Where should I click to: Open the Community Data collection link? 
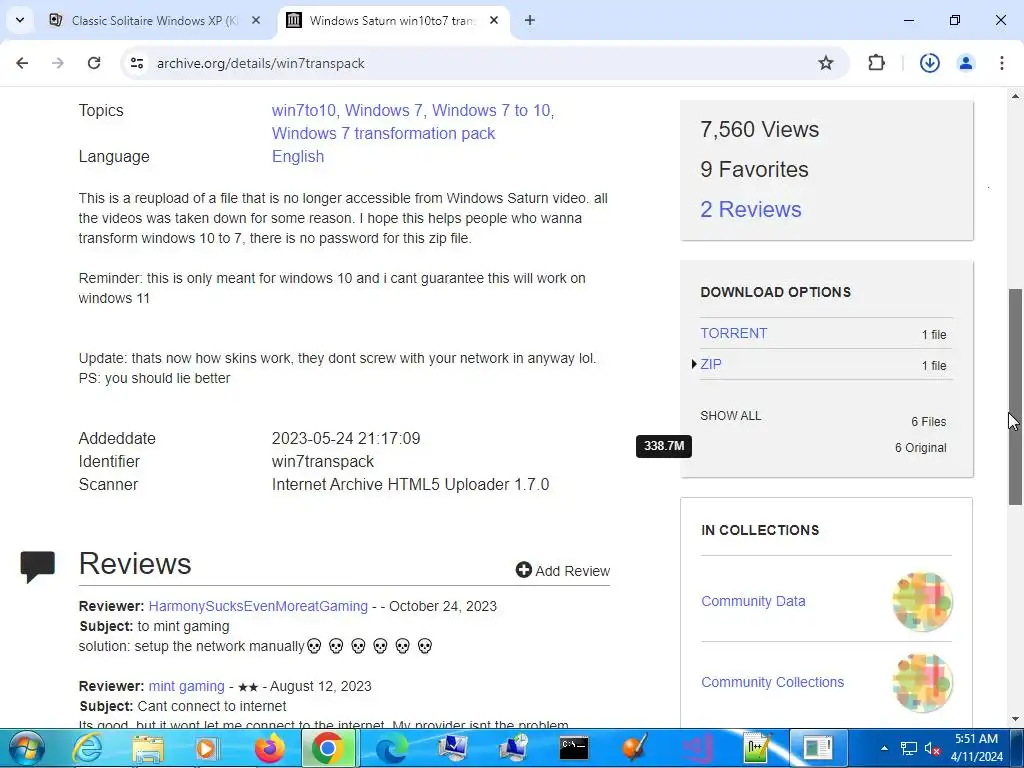[x=753, y=601]
